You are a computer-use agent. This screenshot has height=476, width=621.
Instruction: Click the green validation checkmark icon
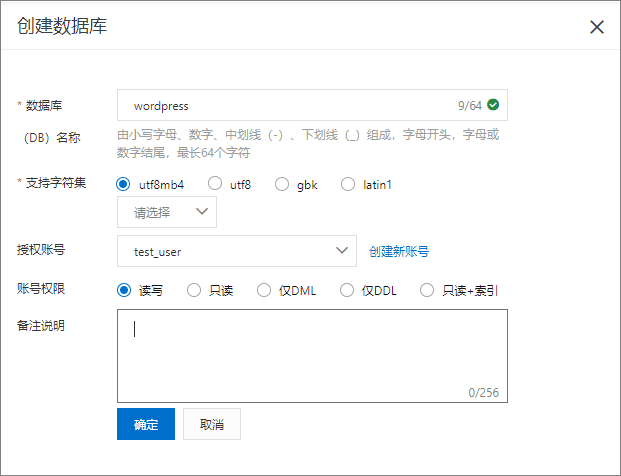pos(493,105)
